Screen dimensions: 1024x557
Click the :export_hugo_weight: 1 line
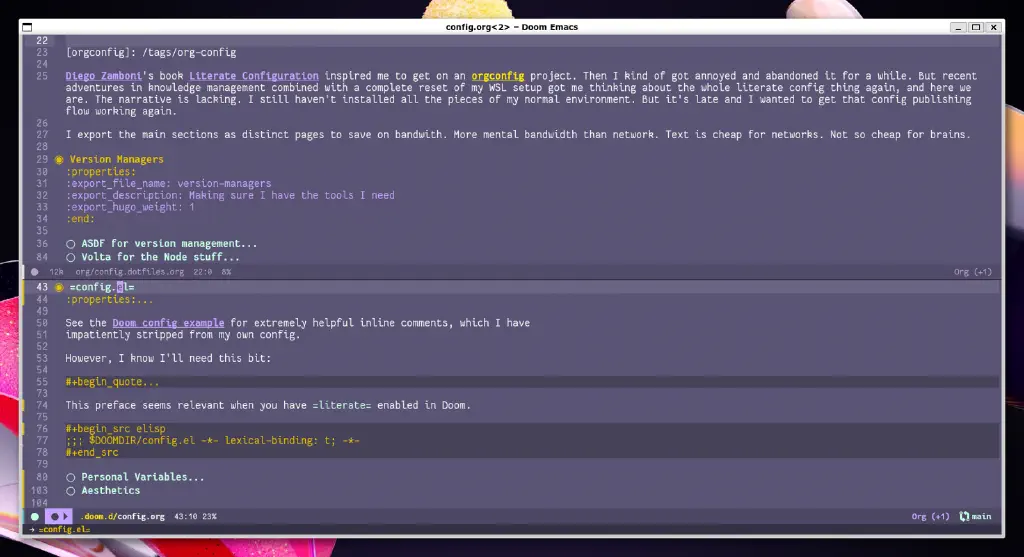130,207
